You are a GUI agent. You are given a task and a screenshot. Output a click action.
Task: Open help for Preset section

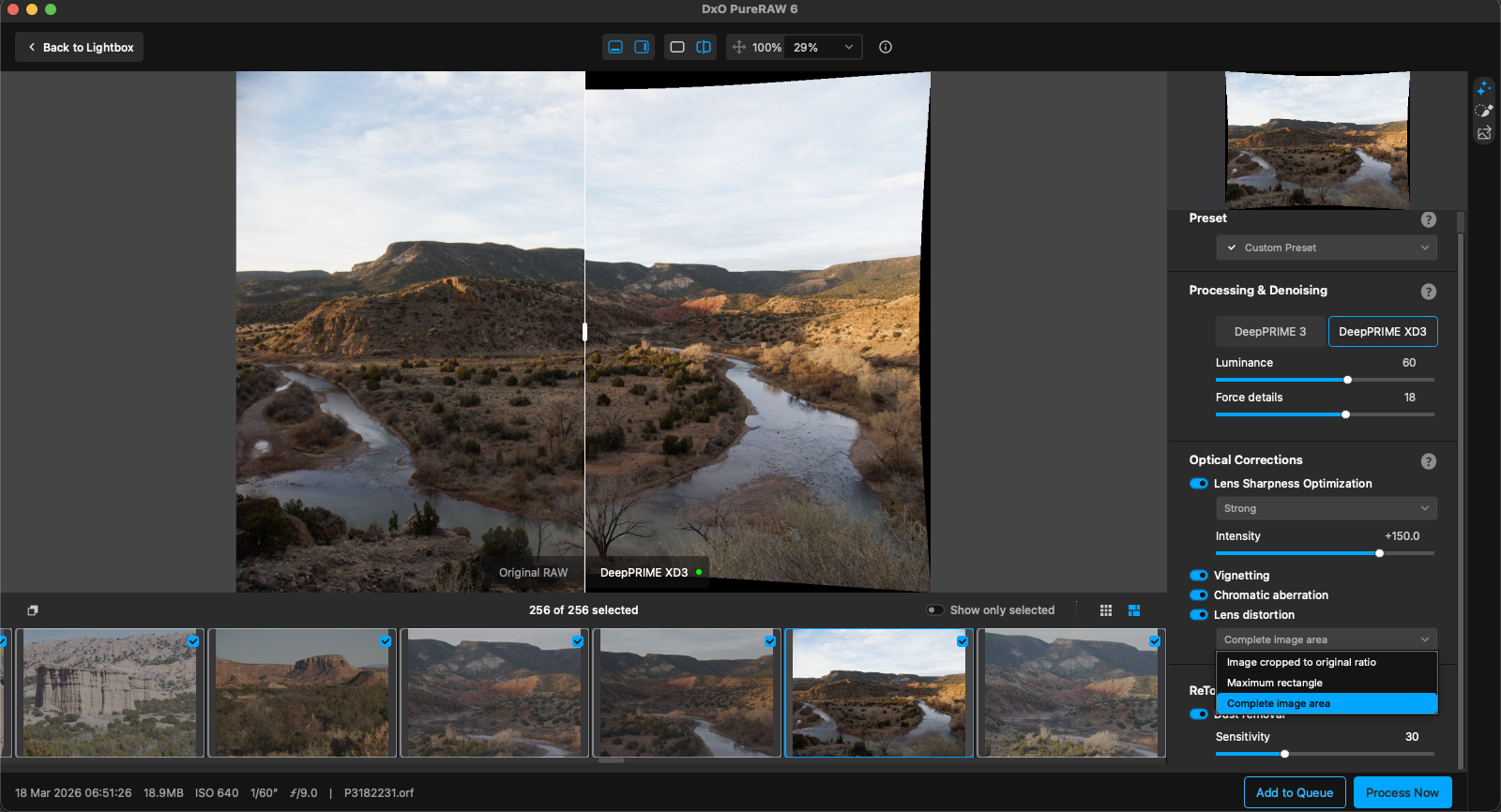tap(1429, 219)
